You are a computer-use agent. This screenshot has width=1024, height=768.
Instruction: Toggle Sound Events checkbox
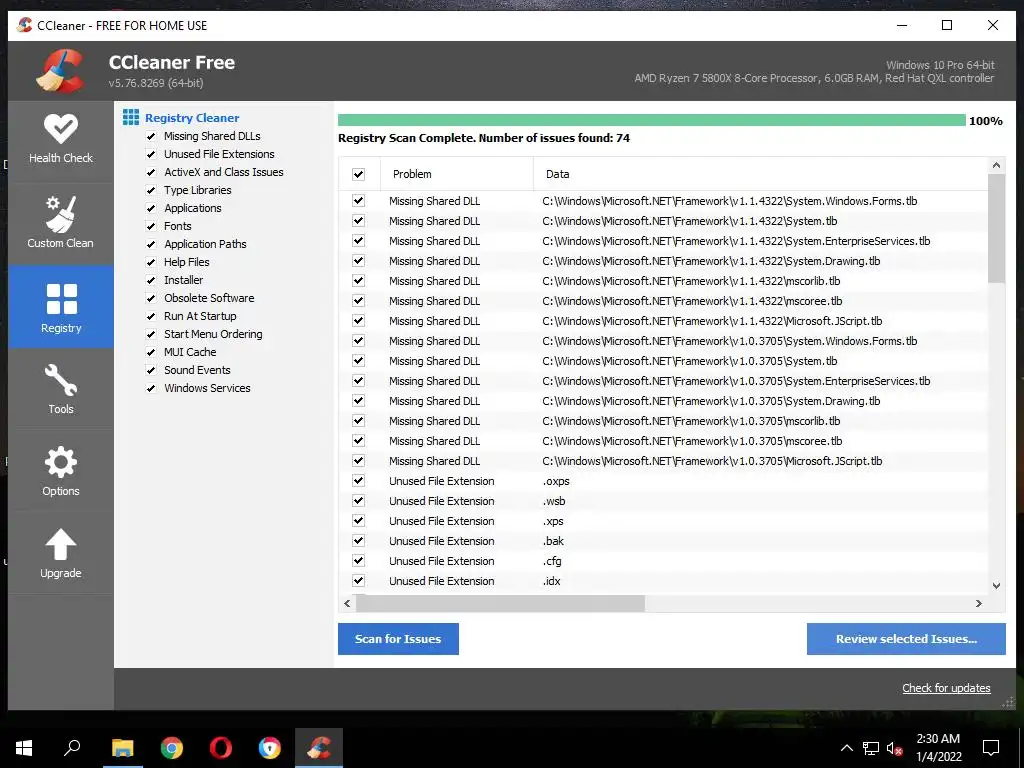click(151, 370)
